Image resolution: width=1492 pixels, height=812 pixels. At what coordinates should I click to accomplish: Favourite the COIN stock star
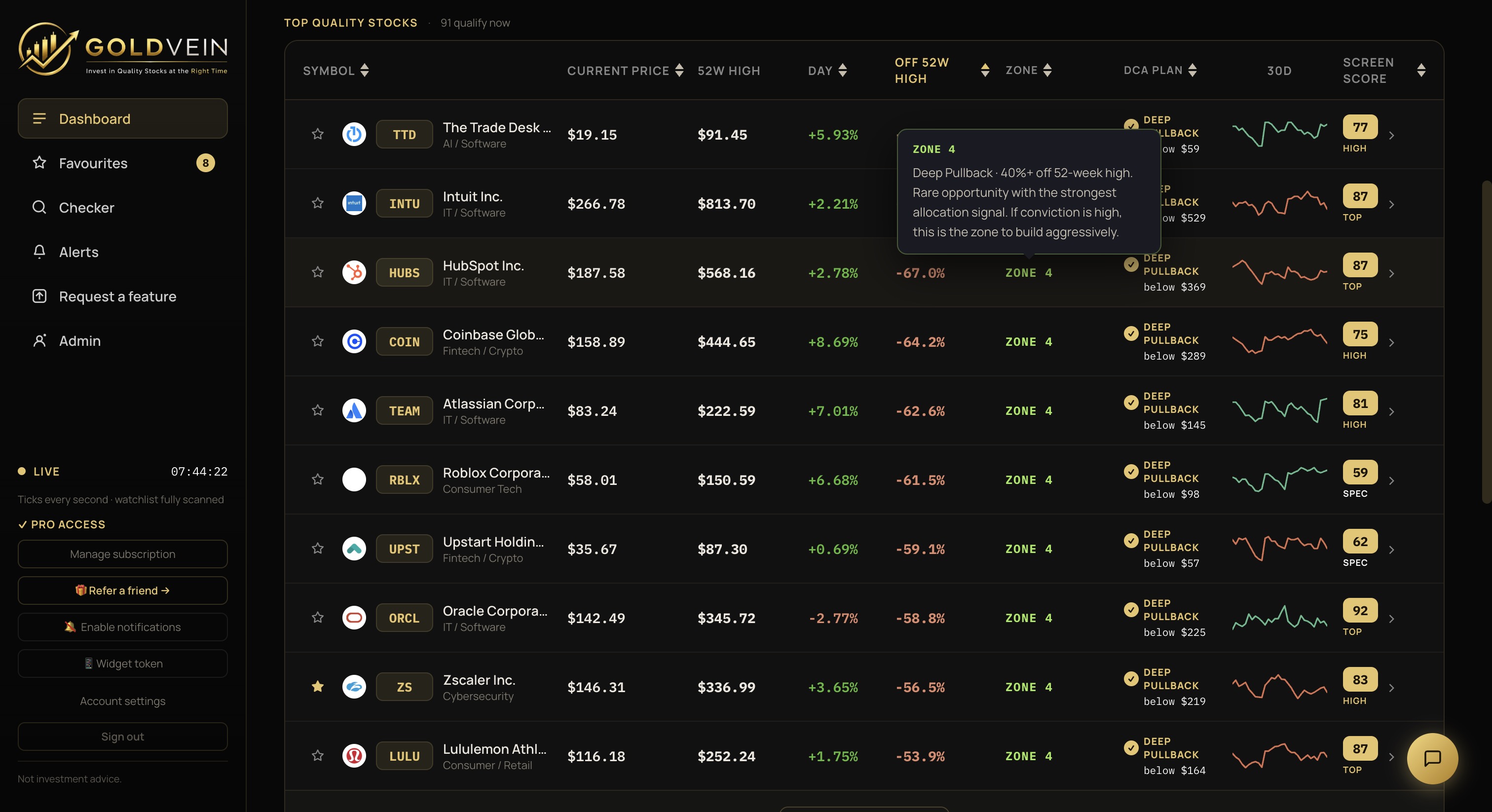point(317,341)
